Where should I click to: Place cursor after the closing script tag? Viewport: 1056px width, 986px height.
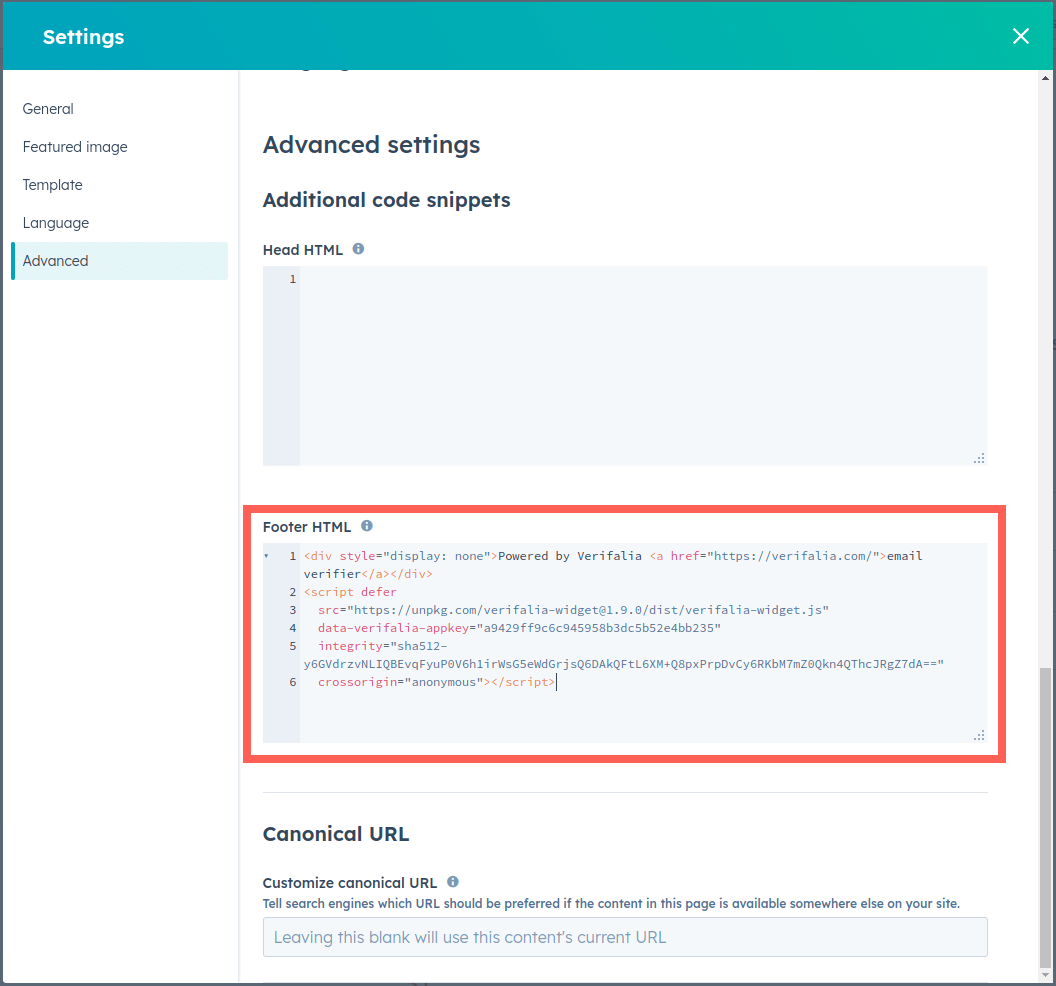(557, 682)
